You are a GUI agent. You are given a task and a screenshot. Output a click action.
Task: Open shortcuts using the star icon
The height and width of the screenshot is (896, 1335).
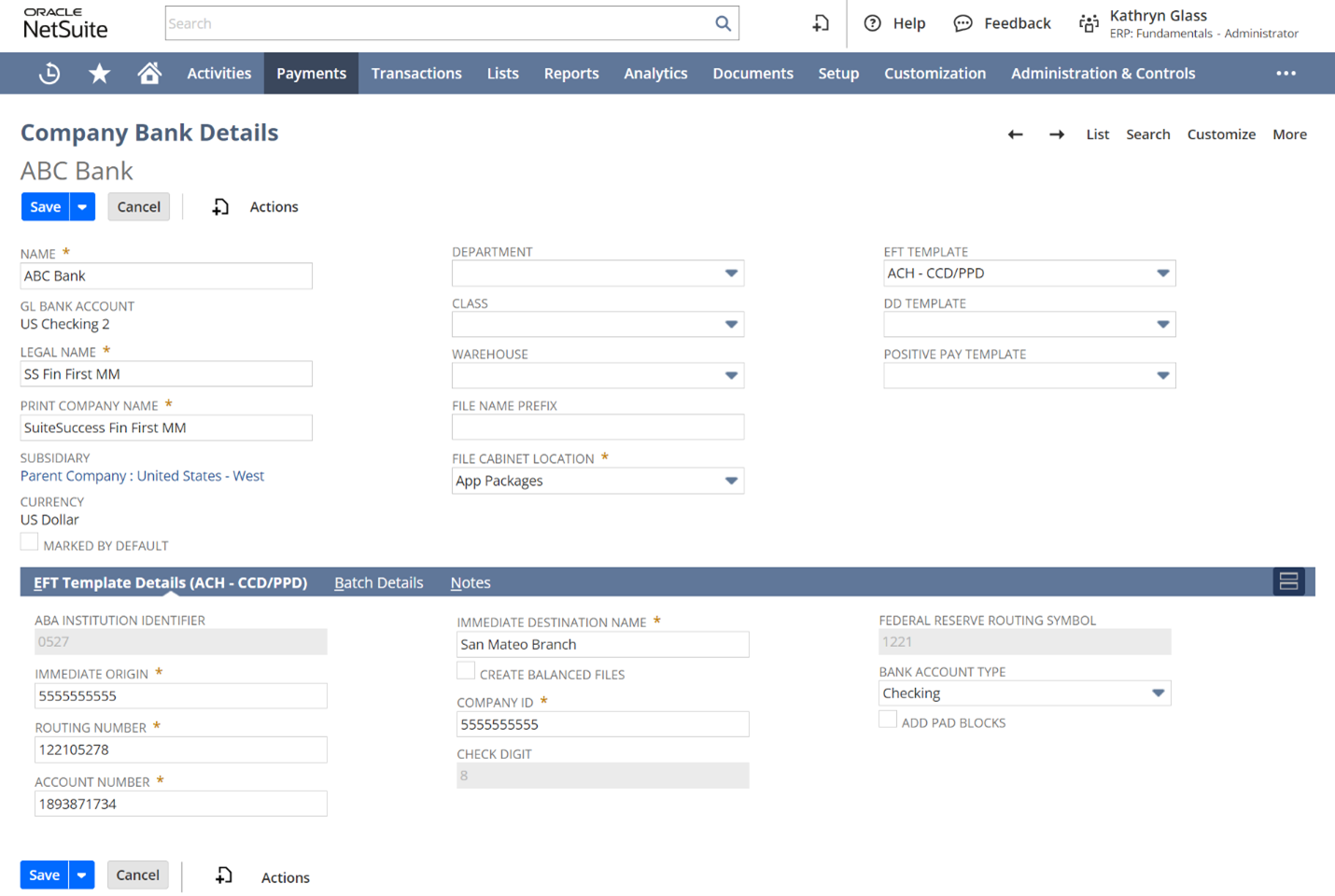pyautogui.click(x=99, y=73)
